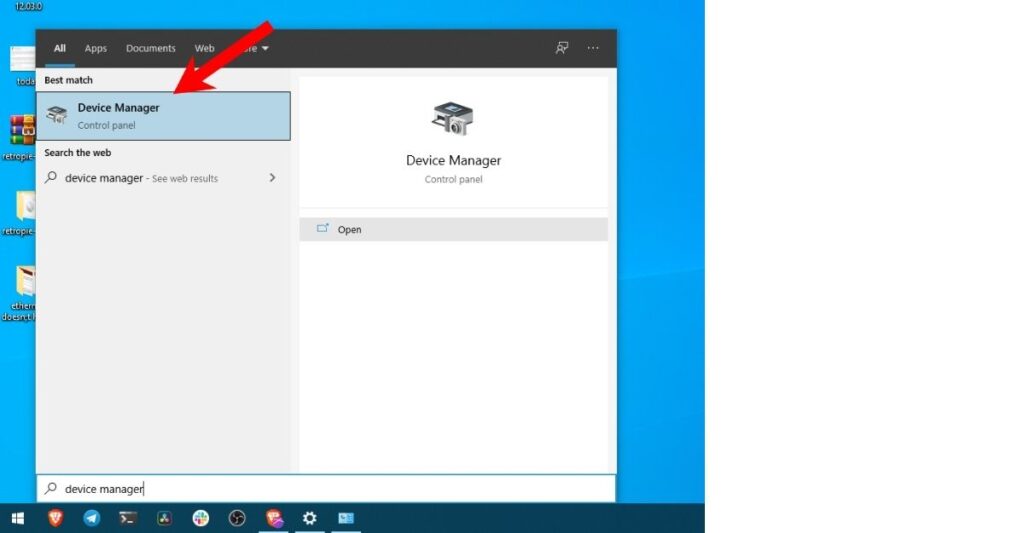Image resolution: width=1024 pixels, height=533 pixels.
Task: Click the magnifier icon in search box
Action: pyautogui.click(x=50, y=488)
